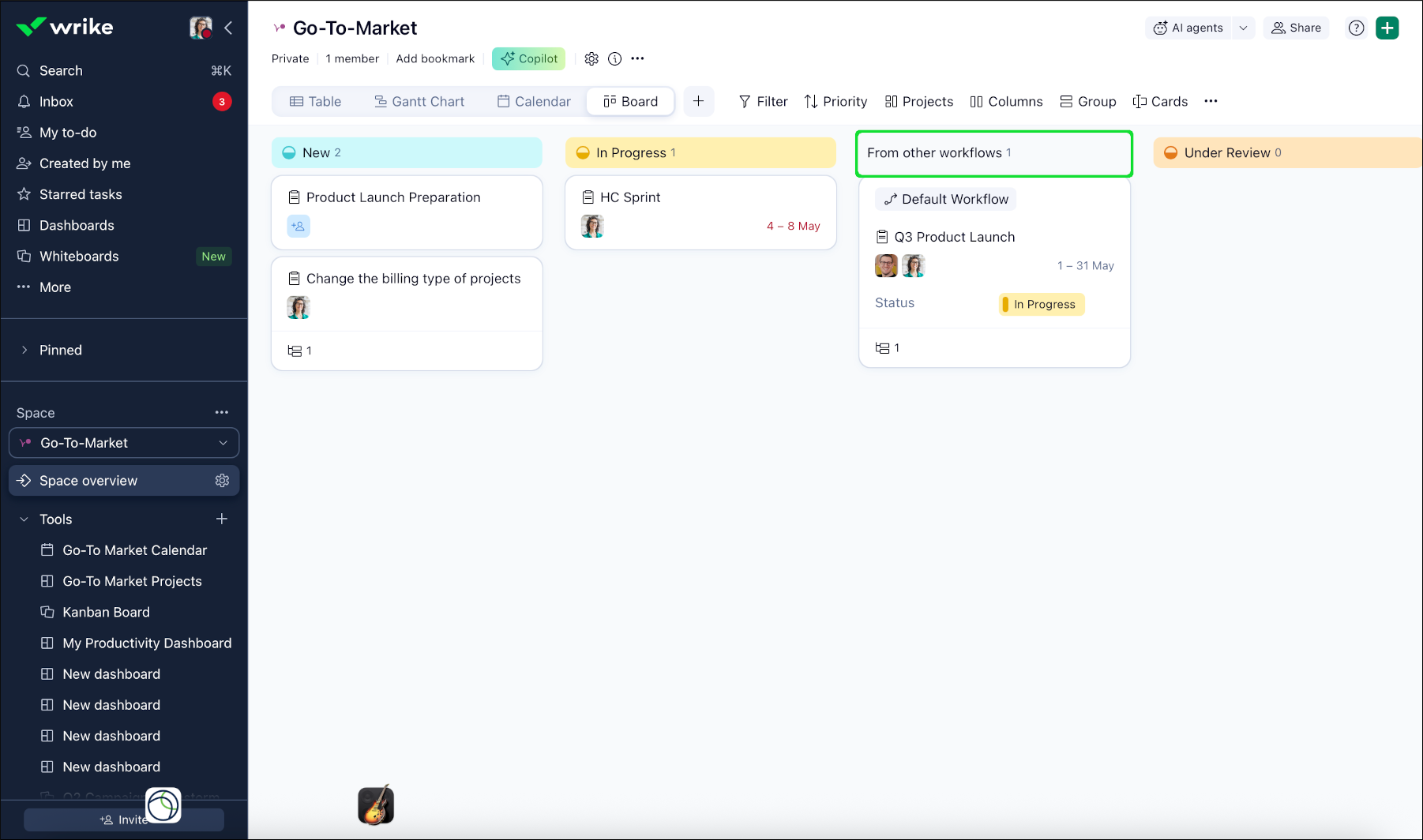This screenshot has width=1423, height=840.
Task: Open GarageBand from the dock
Action: coord(376,805)
